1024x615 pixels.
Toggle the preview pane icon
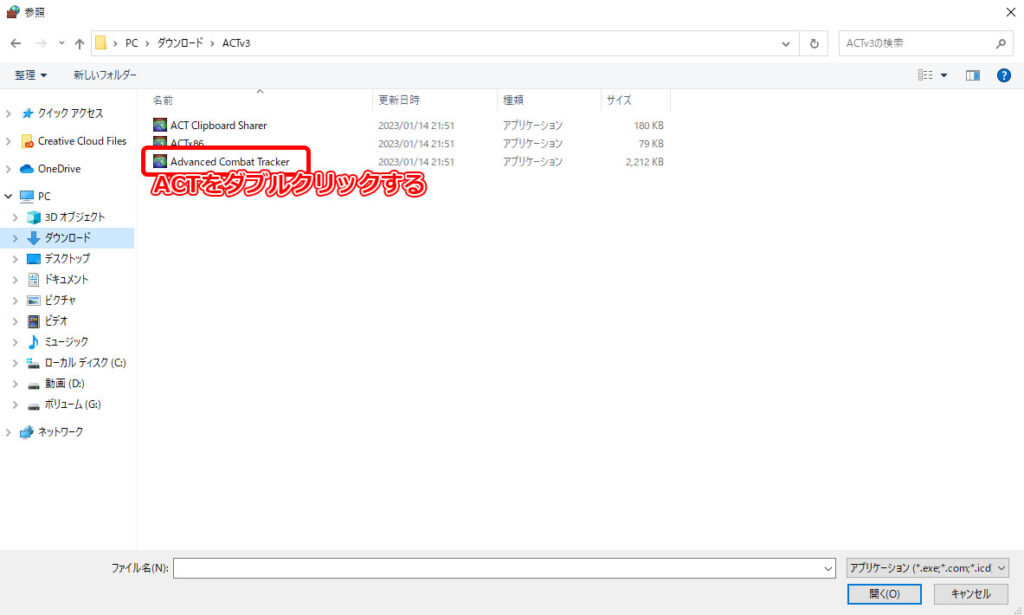click(972, 75)
